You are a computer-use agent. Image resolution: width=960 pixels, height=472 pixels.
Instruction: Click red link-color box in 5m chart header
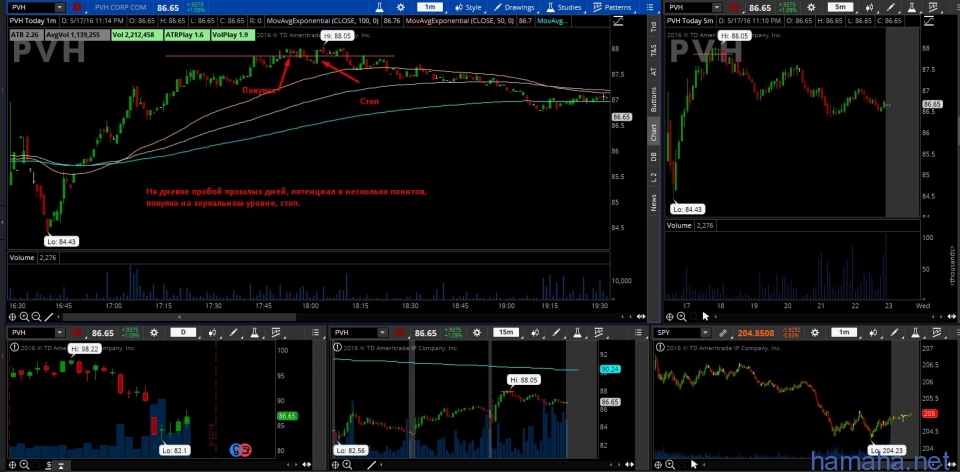pos(734,8)
